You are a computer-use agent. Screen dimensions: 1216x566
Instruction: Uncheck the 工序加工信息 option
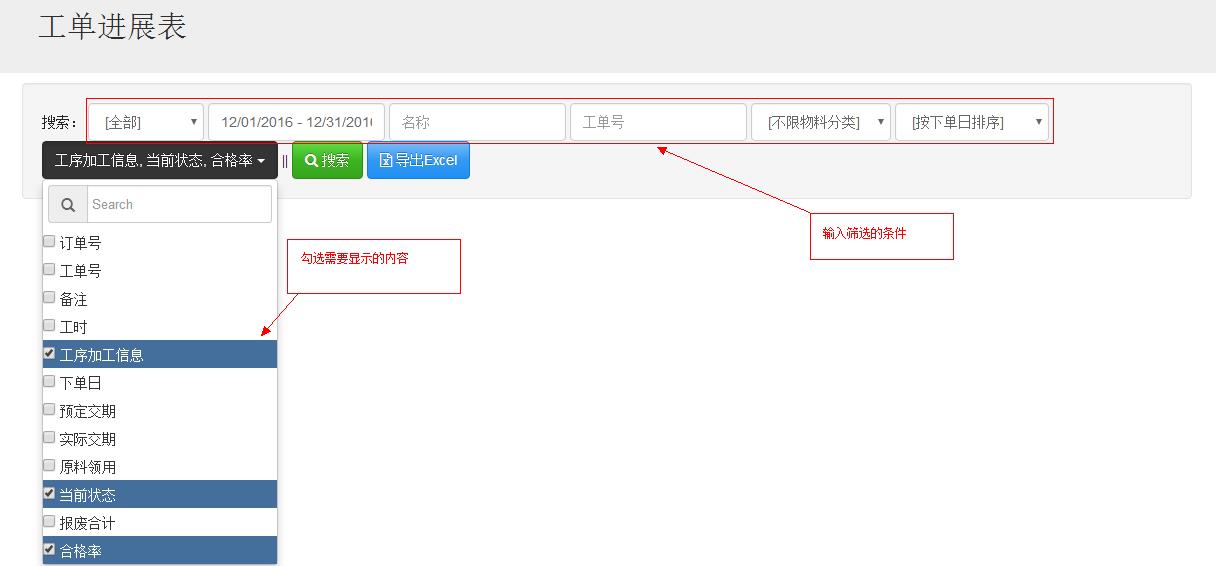click(x=49, y=354)
